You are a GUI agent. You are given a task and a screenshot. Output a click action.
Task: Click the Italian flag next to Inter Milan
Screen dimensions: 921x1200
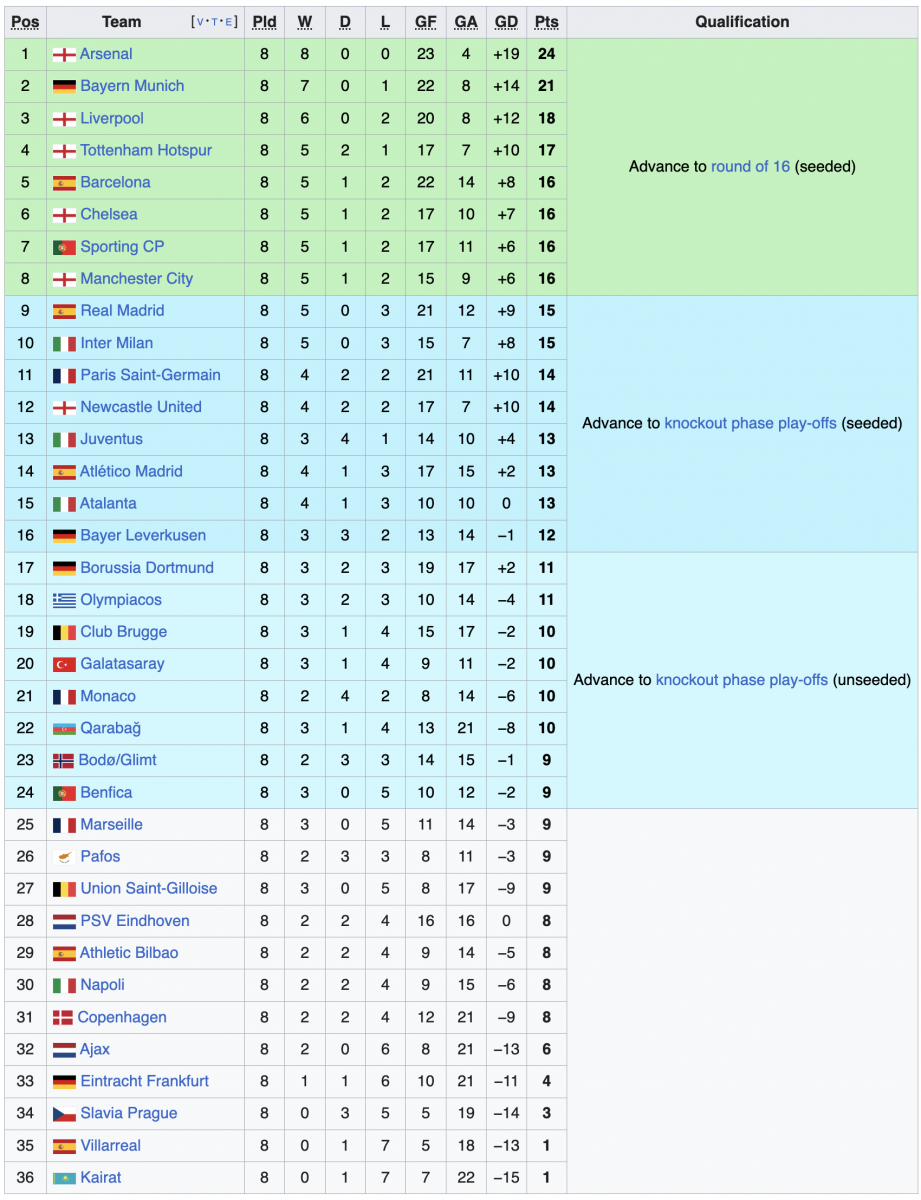64,343
